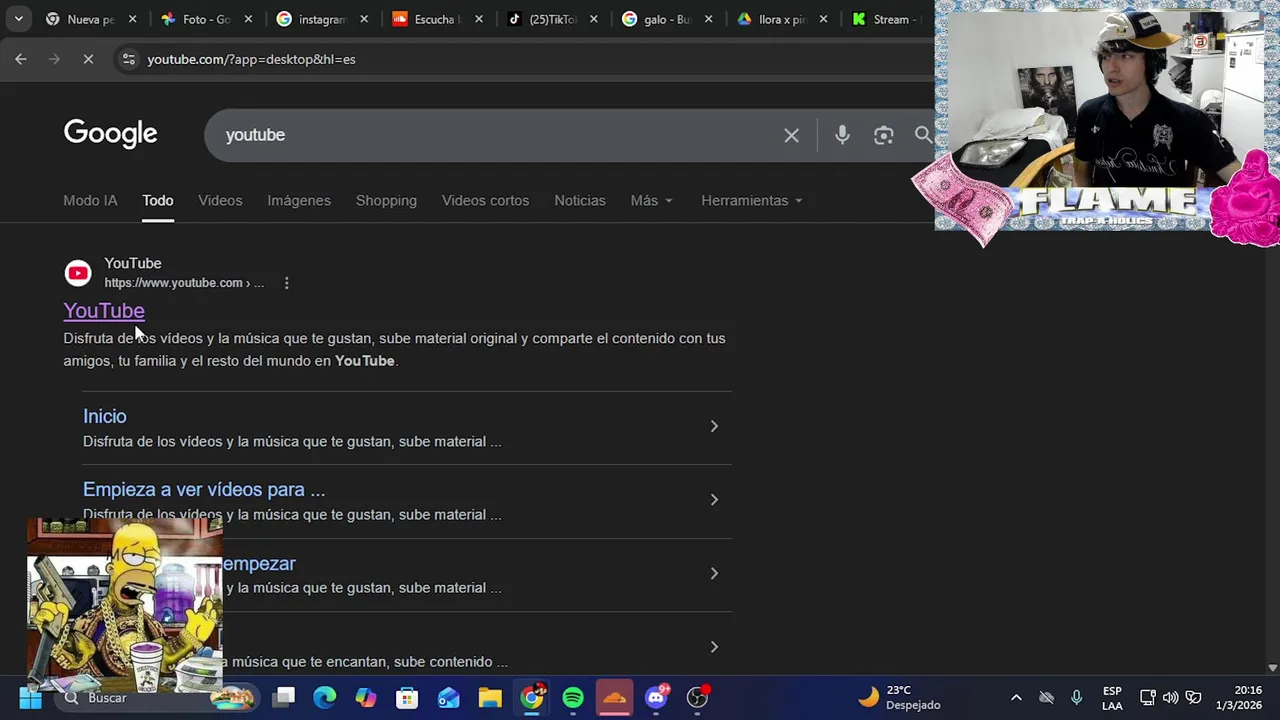
Task: Go back using the browser back arrow
Action: click(21, 59)
